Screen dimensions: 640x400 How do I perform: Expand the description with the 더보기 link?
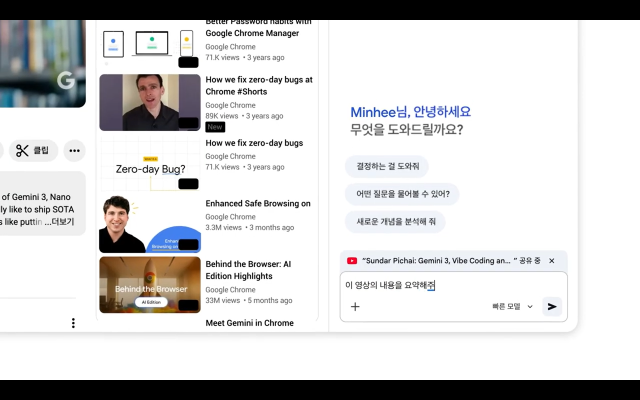63,222
